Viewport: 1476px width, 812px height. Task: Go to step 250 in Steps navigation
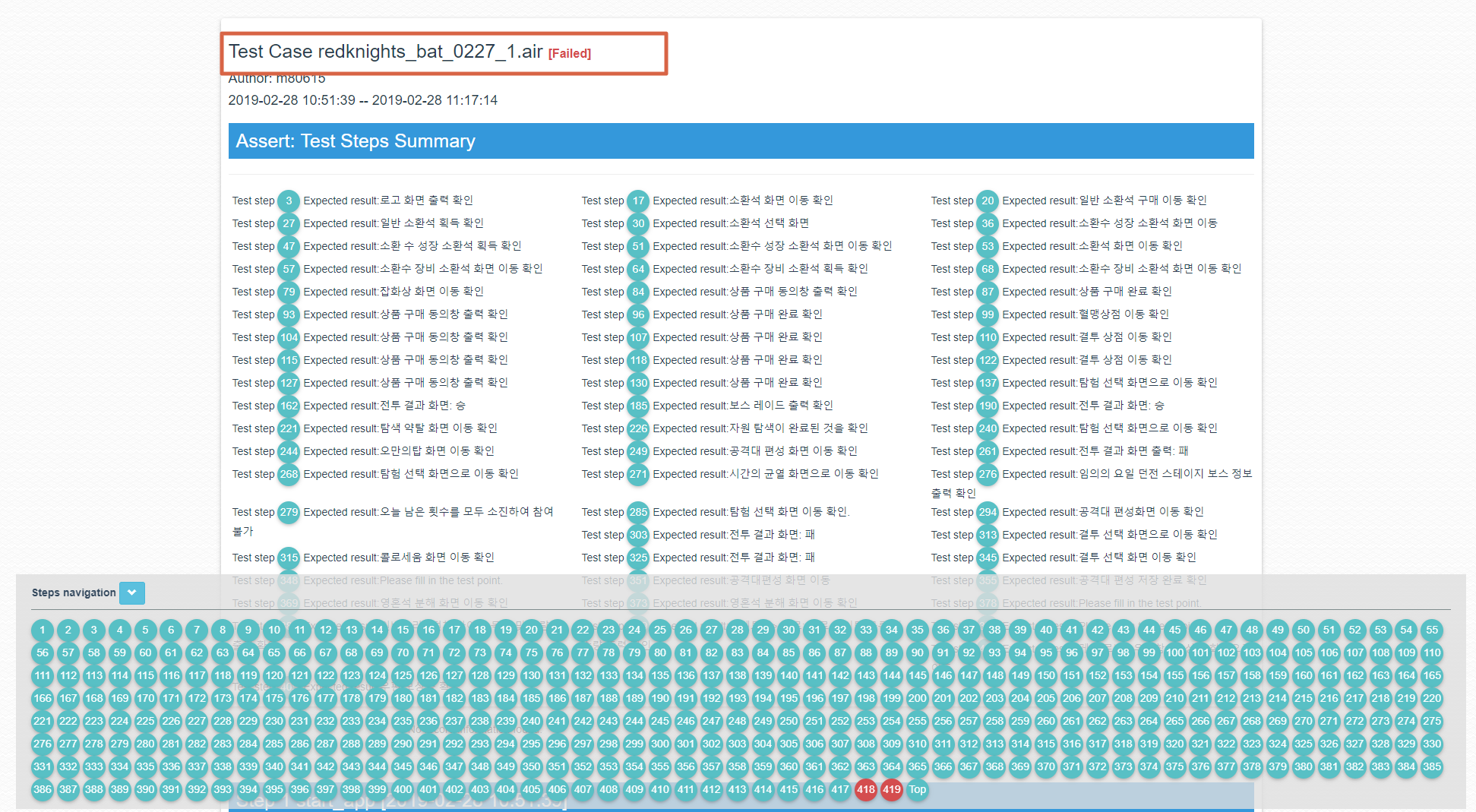click(x=789, y=721)
